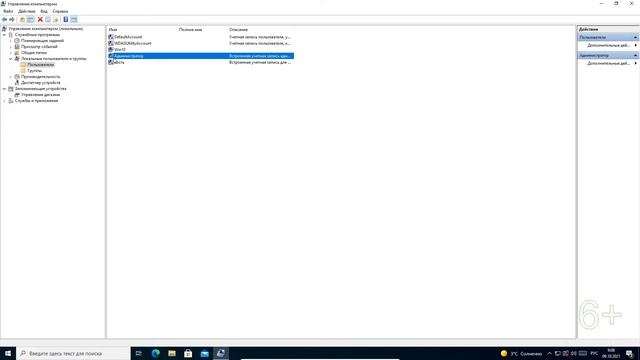The width and height of the screenshot is (640, 360).
Task: Select the Администратор user row
Action: [x=200, y=56]
